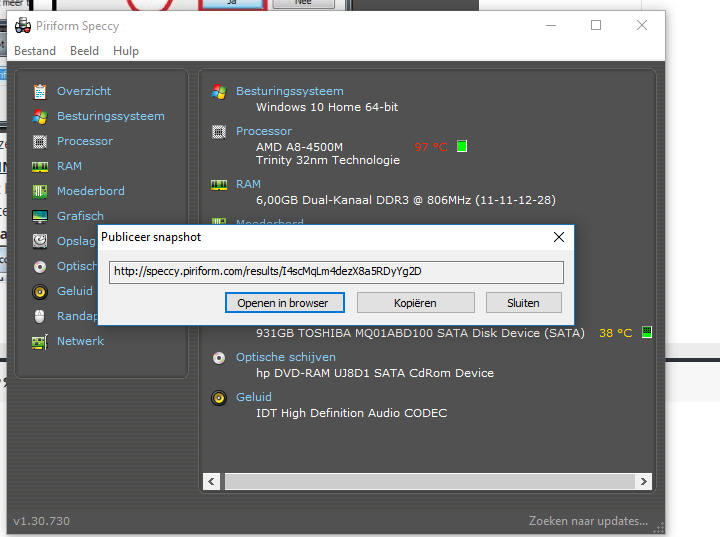This screenshot has width=720, height=537.
Task: Click the snapshot URL text field
Action: pyautogui.click(x=336, y=272)
